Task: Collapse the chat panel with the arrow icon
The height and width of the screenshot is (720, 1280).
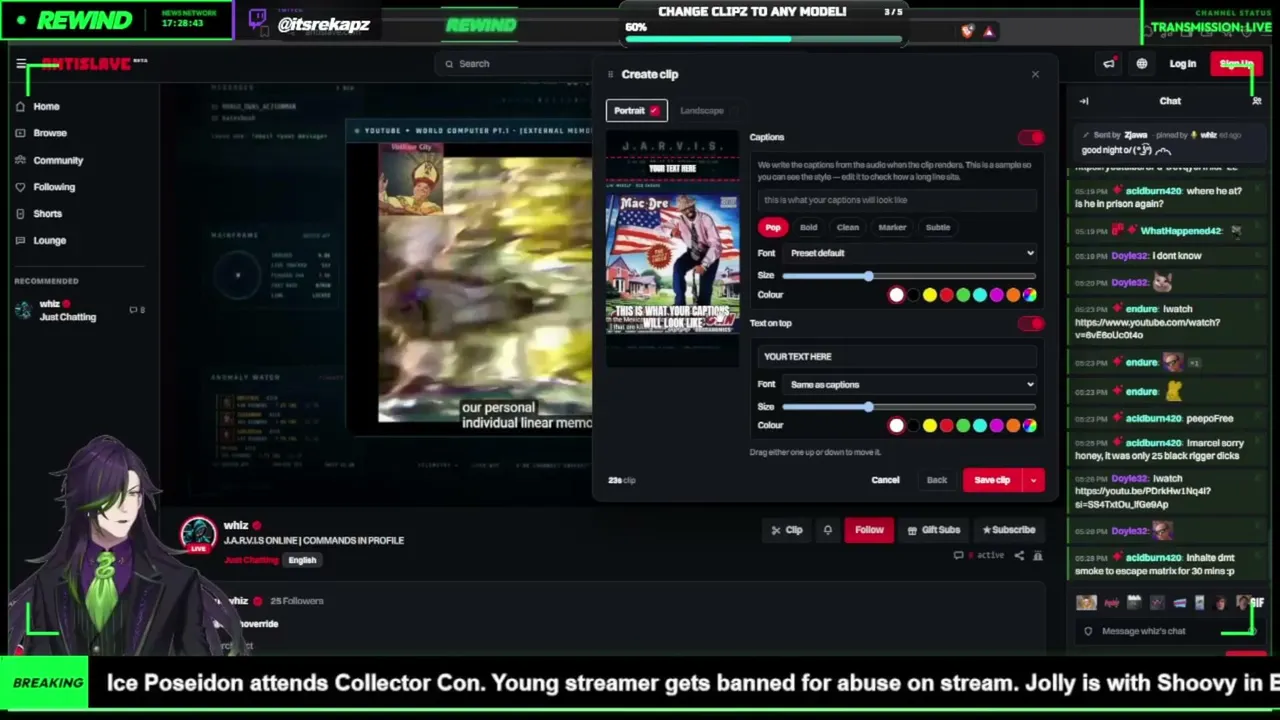Action: point(1083,101)
